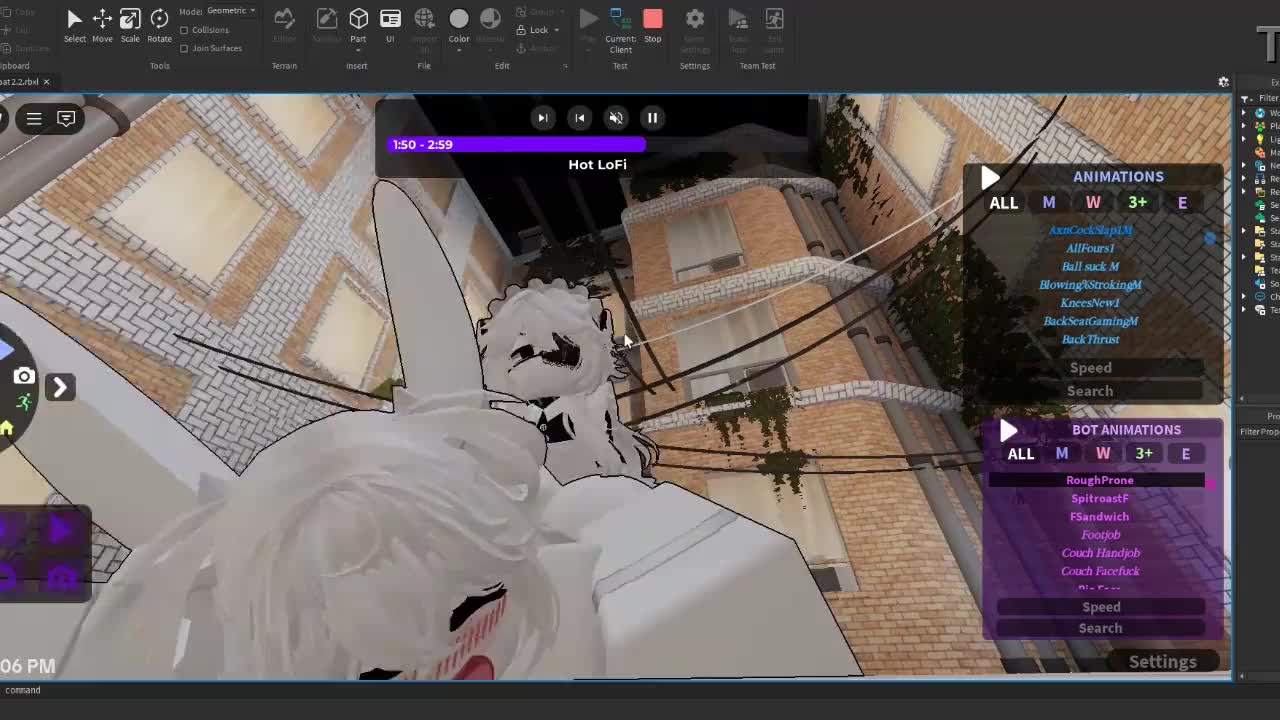Mute the music player audio
1280x720 pixels.
pyautogui.click(x=616, y=118)
